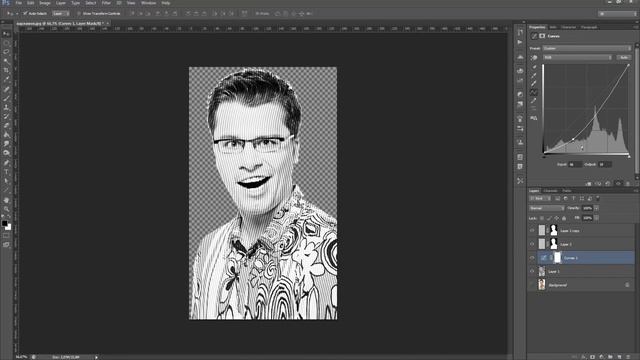
Task: Select the Clone Stamp tool
Action: click(x=6, y=107)
